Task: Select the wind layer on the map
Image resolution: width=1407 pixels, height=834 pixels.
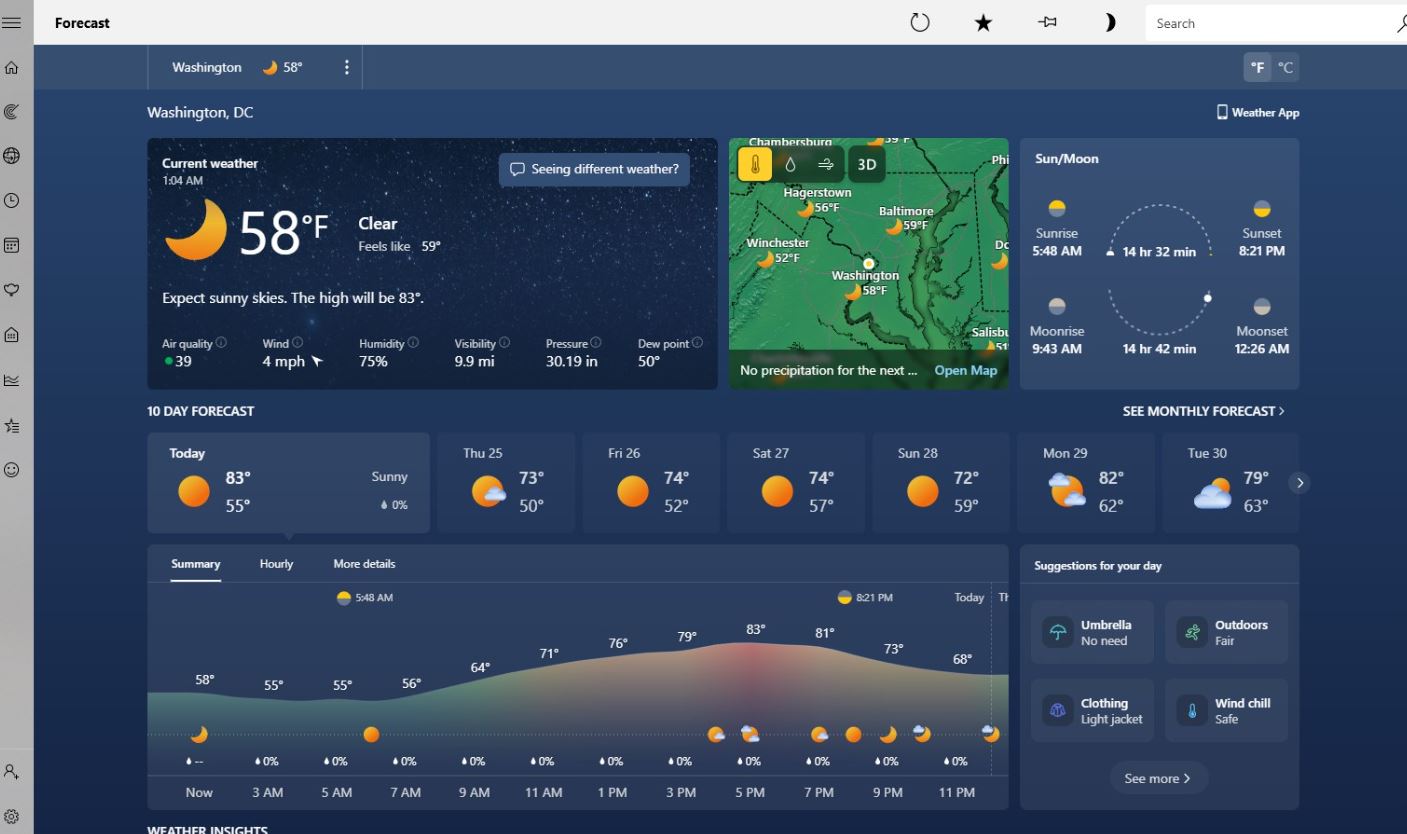Action: tap(826, 163)
